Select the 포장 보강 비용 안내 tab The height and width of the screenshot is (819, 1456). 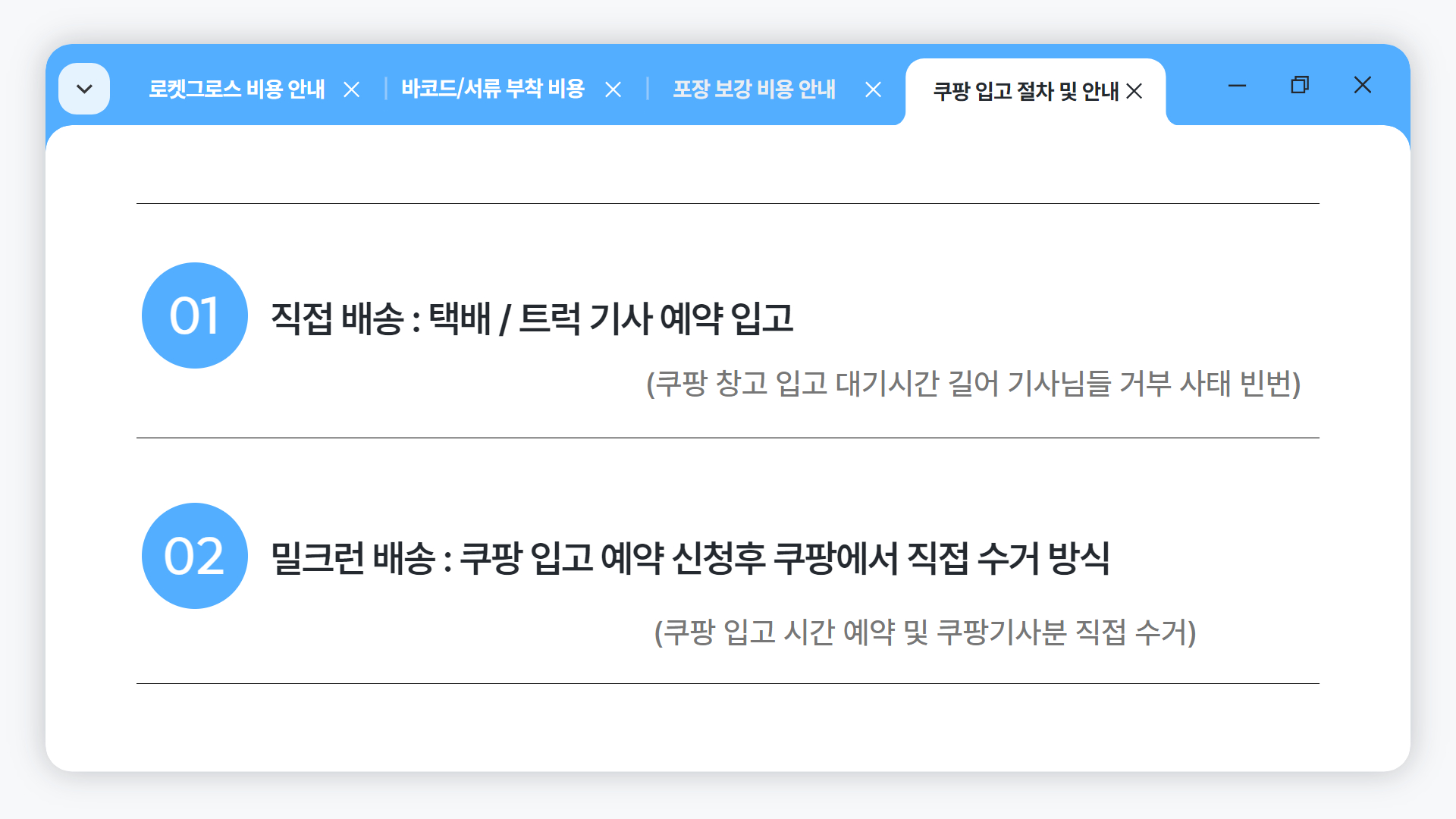pos(755,89)
